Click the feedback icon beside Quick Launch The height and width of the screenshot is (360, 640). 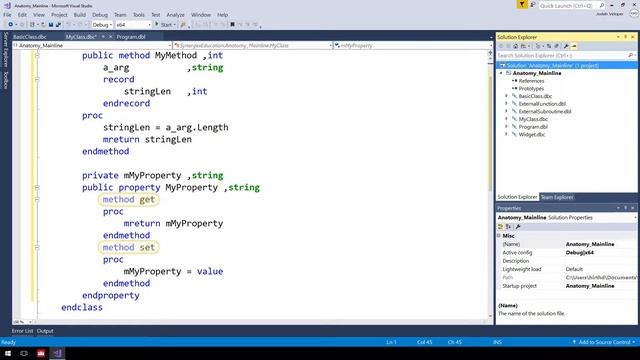(533, 5)
